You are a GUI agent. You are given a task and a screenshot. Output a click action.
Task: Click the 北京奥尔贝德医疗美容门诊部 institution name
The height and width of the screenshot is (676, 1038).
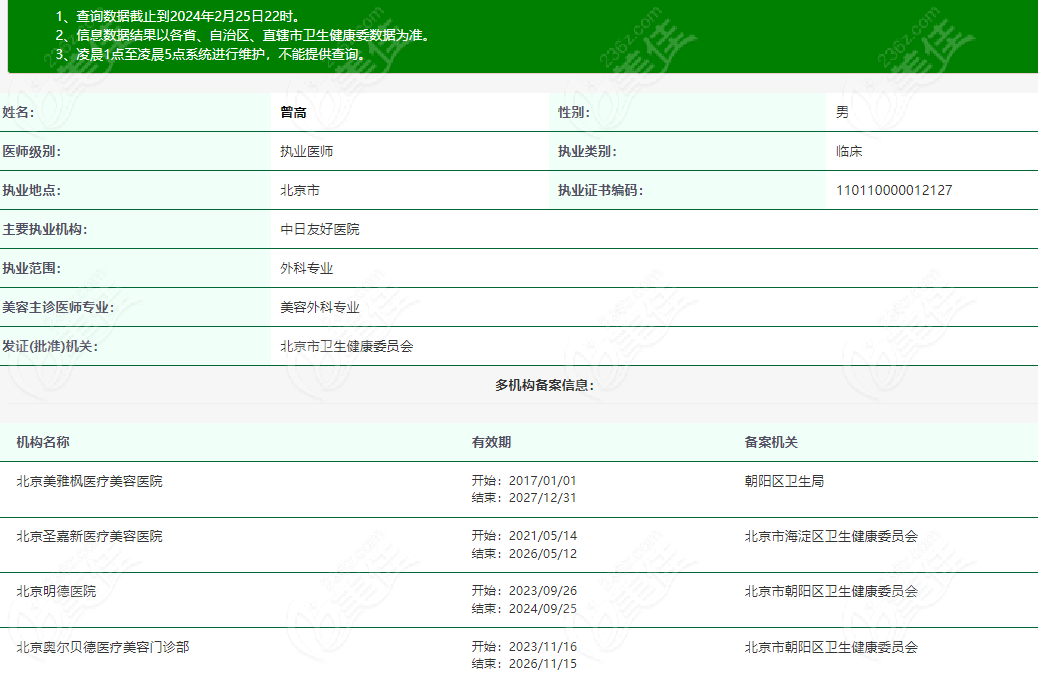point(102,647)
